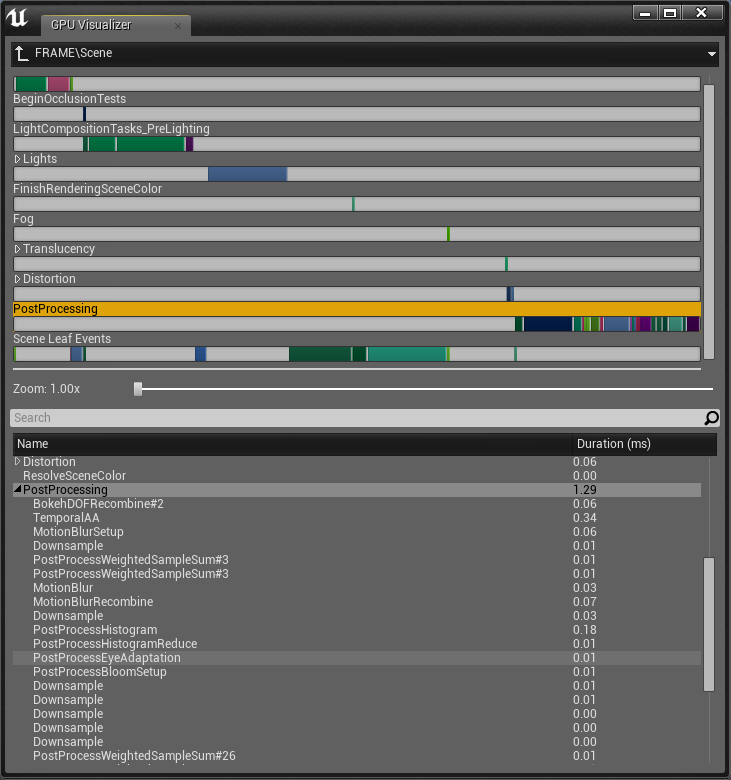Focus the Search input field
This screenshot has width=731, height=780.
coord(357,418)
